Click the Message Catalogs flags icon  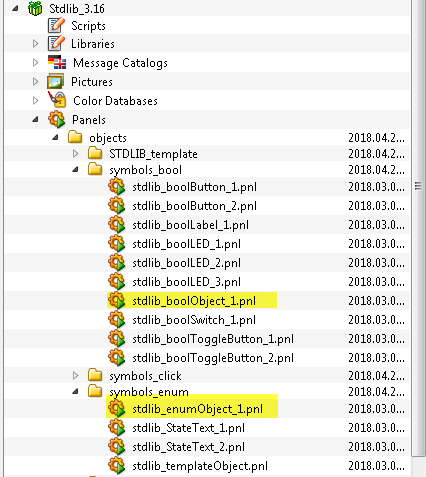[57, 62]
